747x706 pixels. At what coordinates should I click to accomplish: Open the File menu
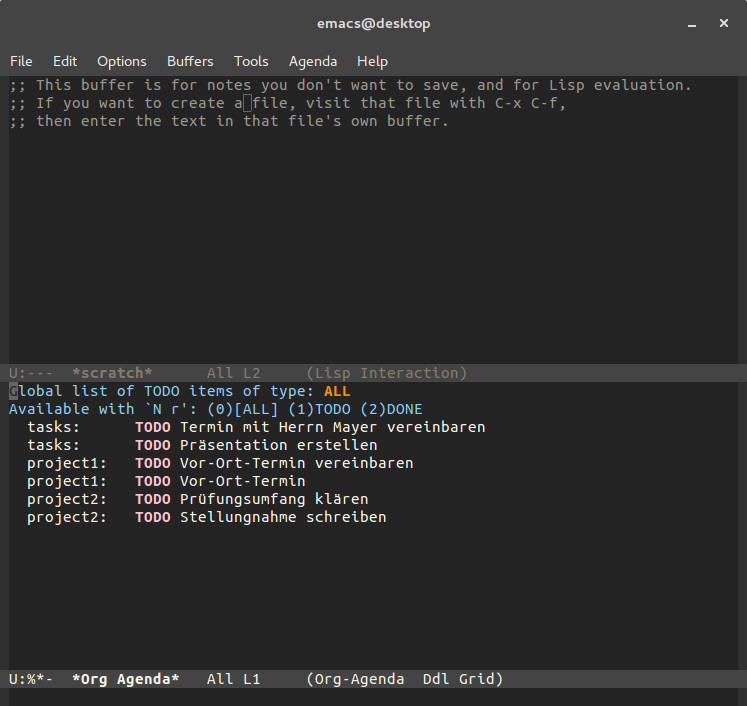tap(21, 61)
